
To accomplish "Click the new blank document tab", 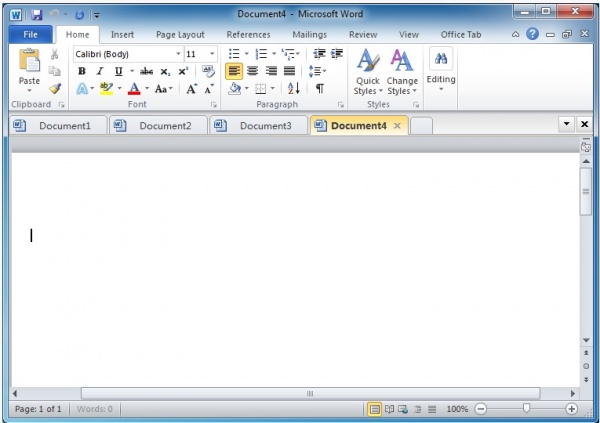I will (421, 126).
